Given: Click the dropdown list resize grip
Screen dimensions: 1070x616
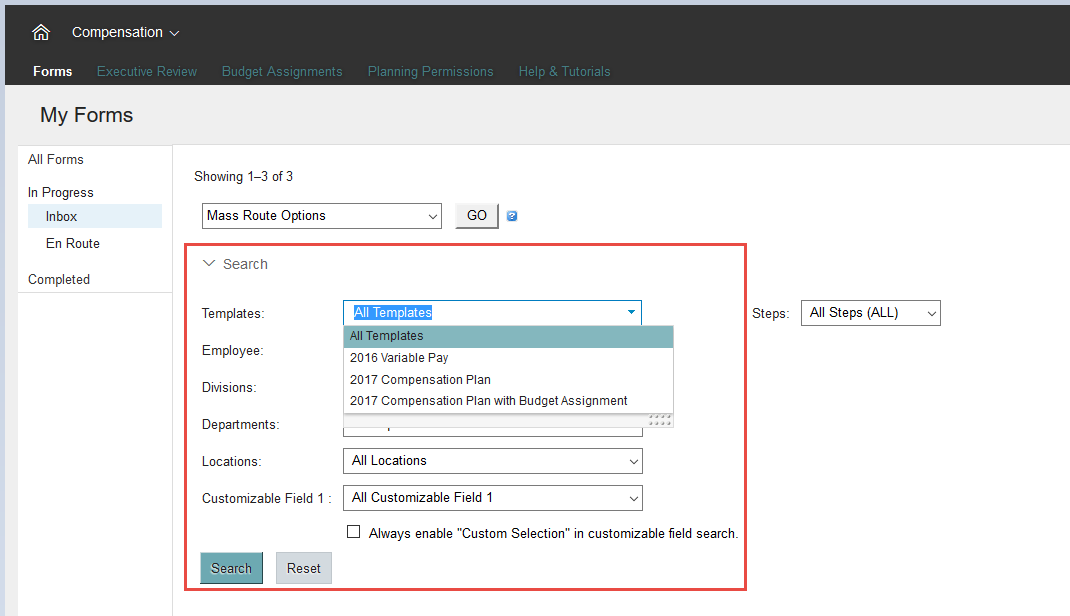Looking at the screenshot, I should [660, 420].
